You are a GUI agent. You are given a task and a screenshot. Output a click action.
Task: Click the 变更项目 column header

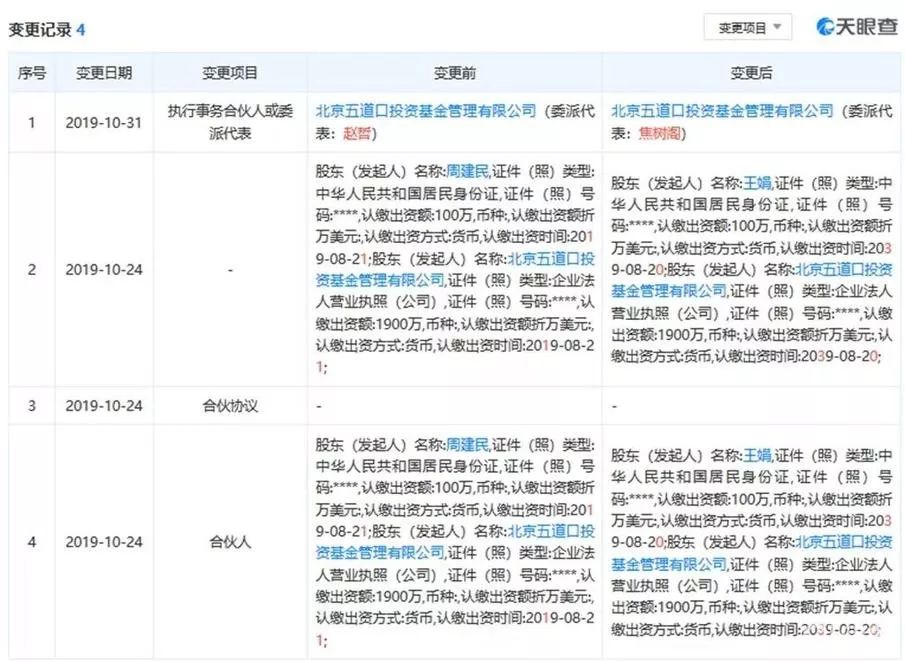(x=230, y=73)
